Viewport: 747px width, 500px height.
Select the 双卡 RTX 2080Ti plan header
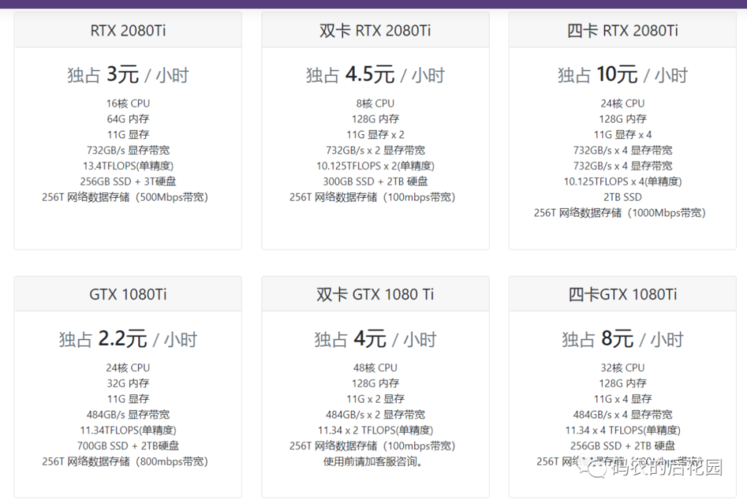tap(375, 30)
